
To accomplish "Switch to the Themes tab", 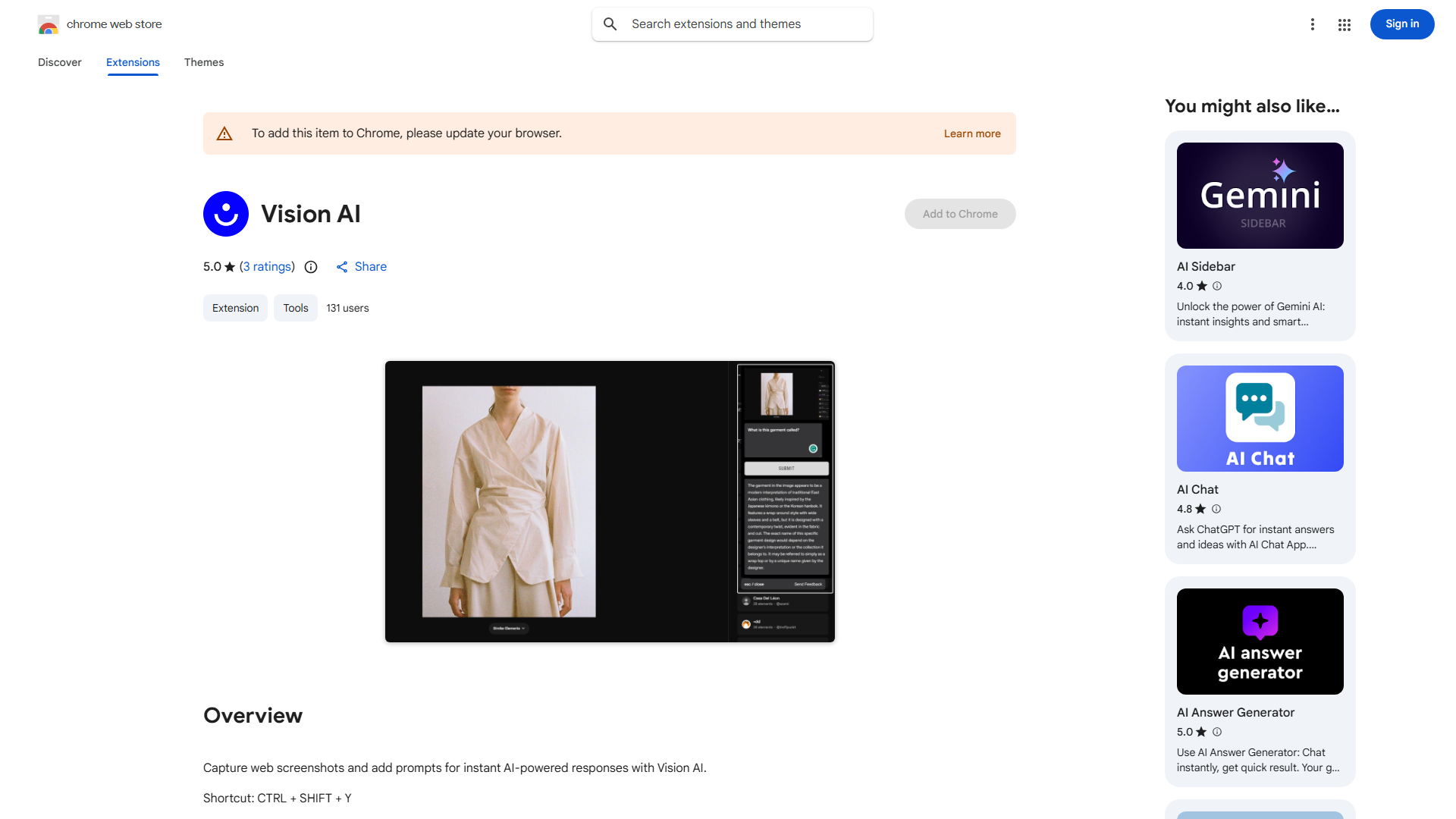I will [x=204, y=62].
